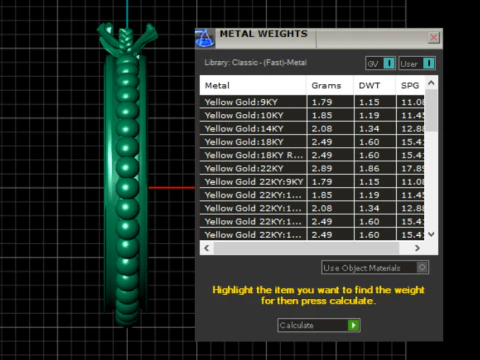Select the Yellow Gold:22KY row
Viewport: 480px width, 360px height.
[312, 169]
